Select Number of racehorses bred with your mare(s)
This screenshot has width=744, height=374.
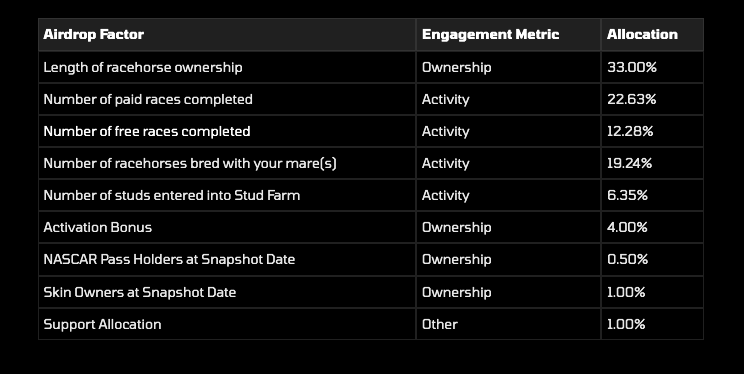190,163
